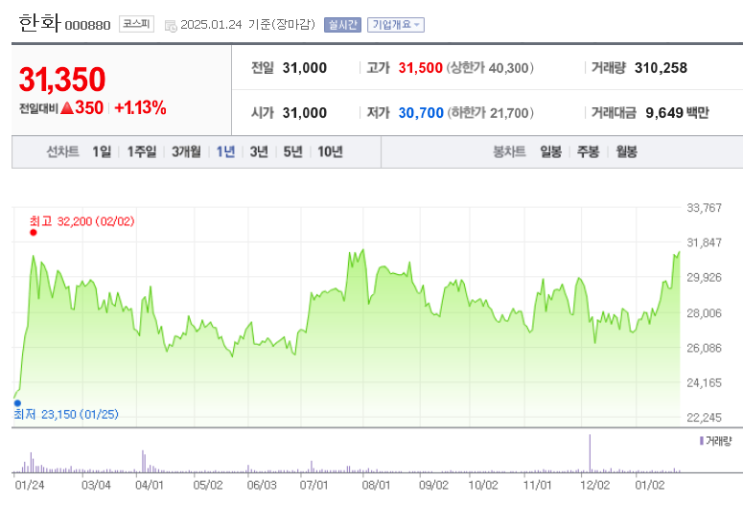
Task: Open the 기업개요 dropdown
Action: [x=396, y=25]
